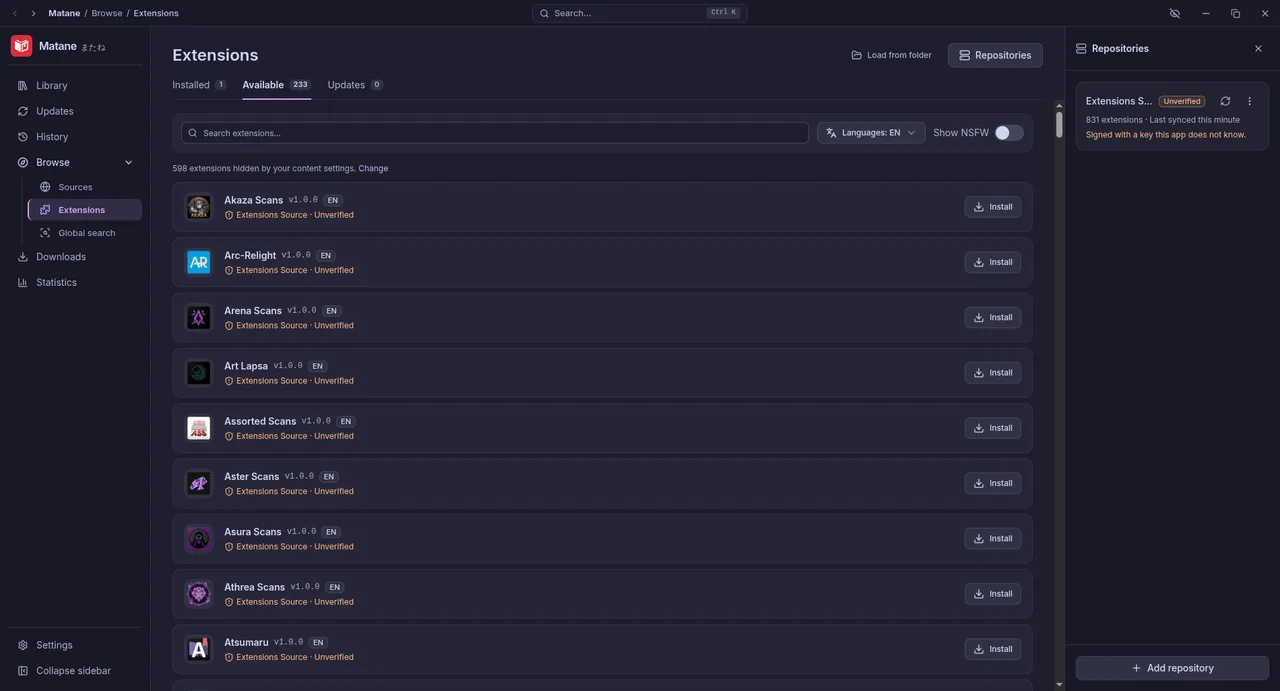Install Art Lapsa extension
The image size is (1280, 691).
click(992, 373)
